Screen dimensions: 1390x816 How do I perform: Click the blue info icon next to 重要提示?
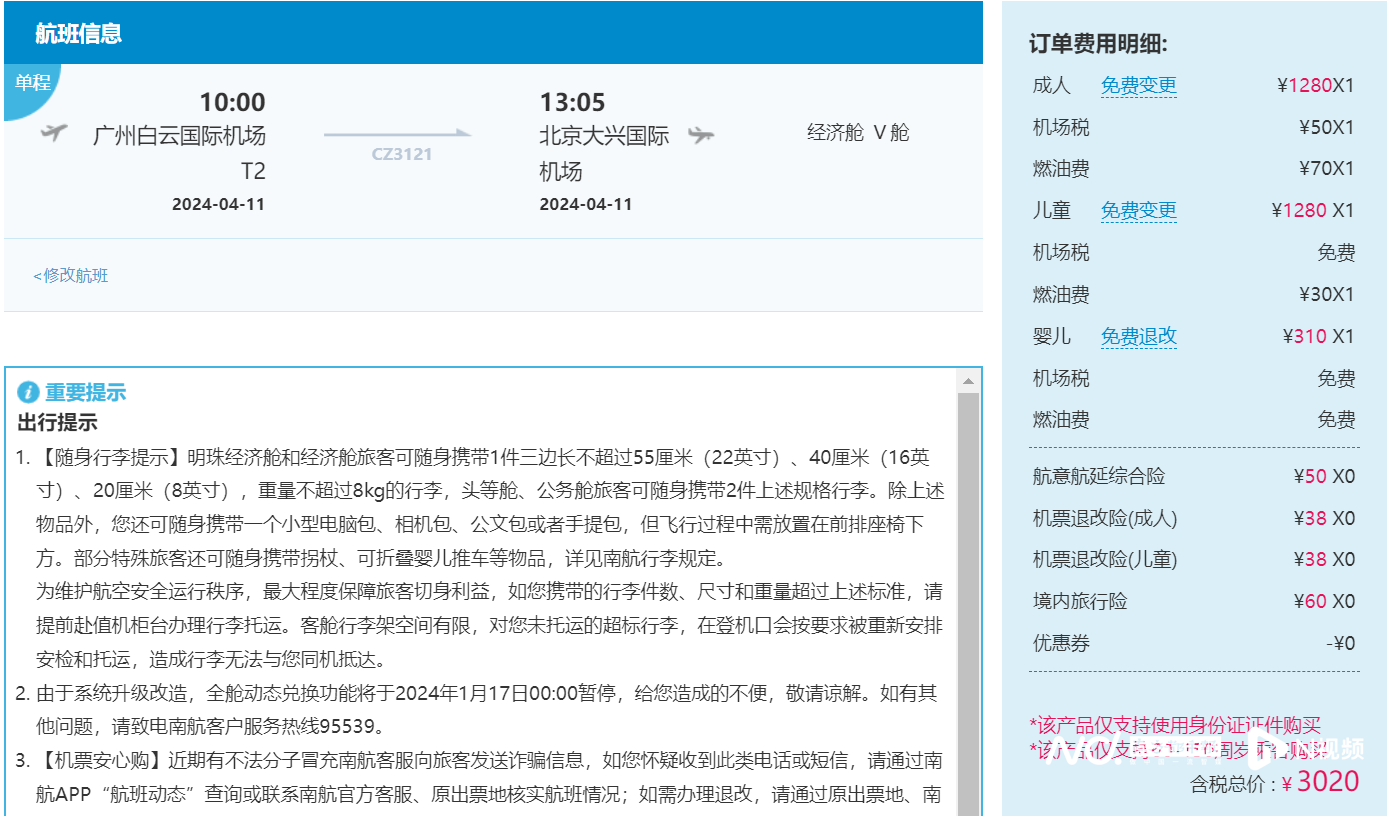[29, 392]
